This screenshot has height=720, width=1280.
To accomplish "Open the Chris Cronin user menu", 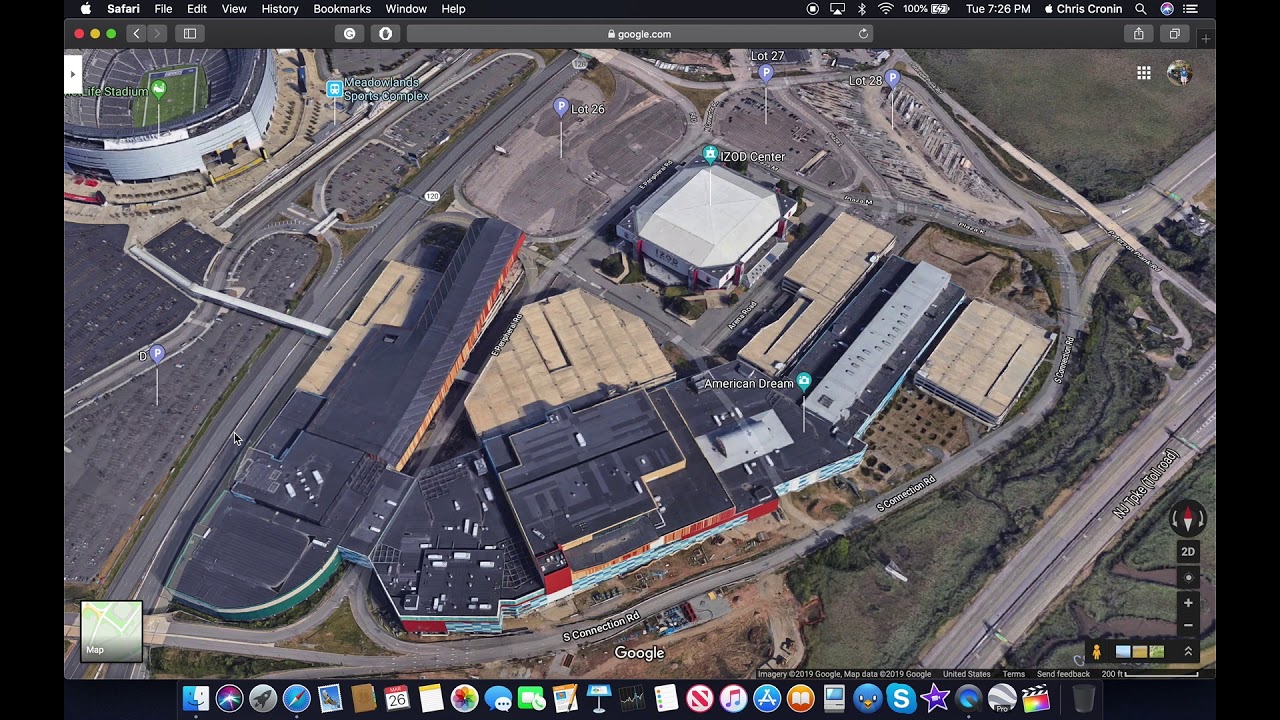I will (x=1083, y=9).
